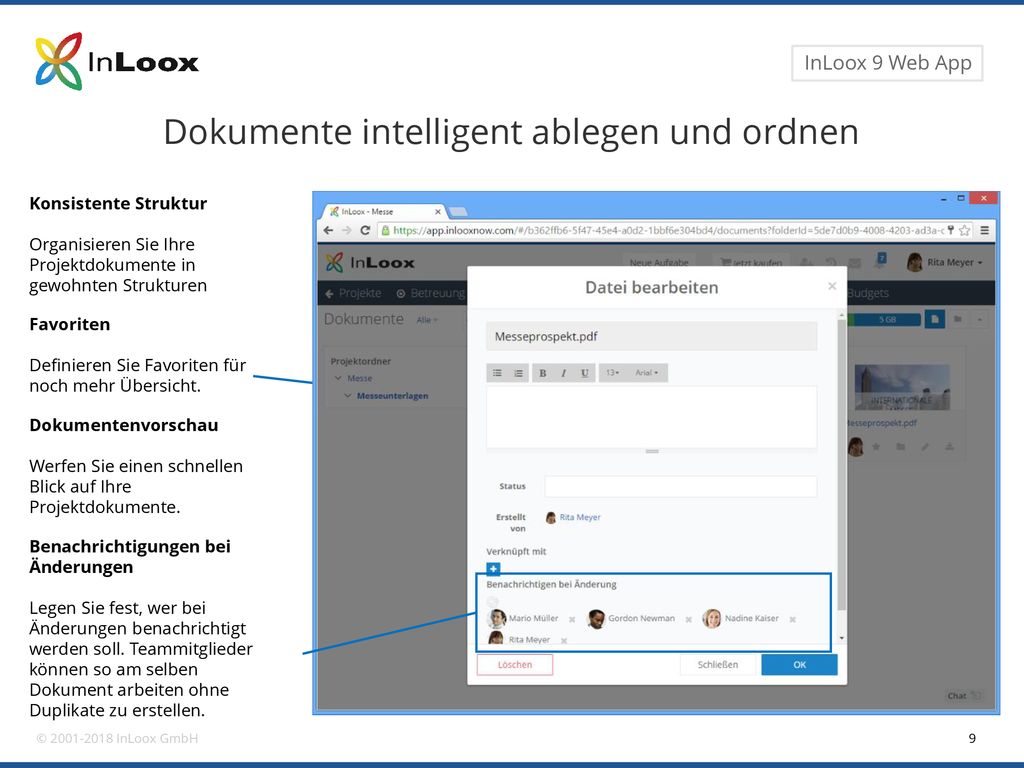Click the pencil edit icon under Messeprospekt.pdf
The width and height of the screenshot is (1024, 768).
pyautogui.click(x=925, y=447)
